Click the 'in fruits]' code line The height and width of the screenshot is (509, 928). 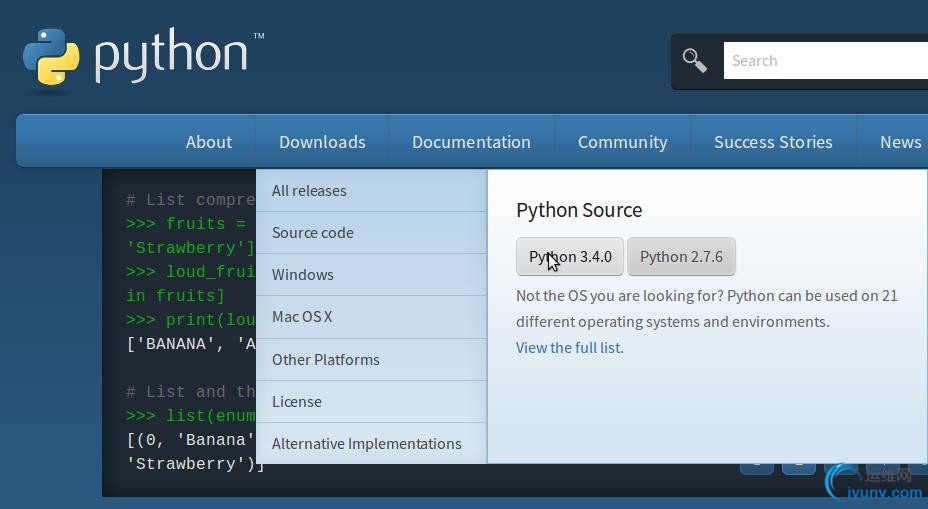pyautogui.click(x=175, y=295)
